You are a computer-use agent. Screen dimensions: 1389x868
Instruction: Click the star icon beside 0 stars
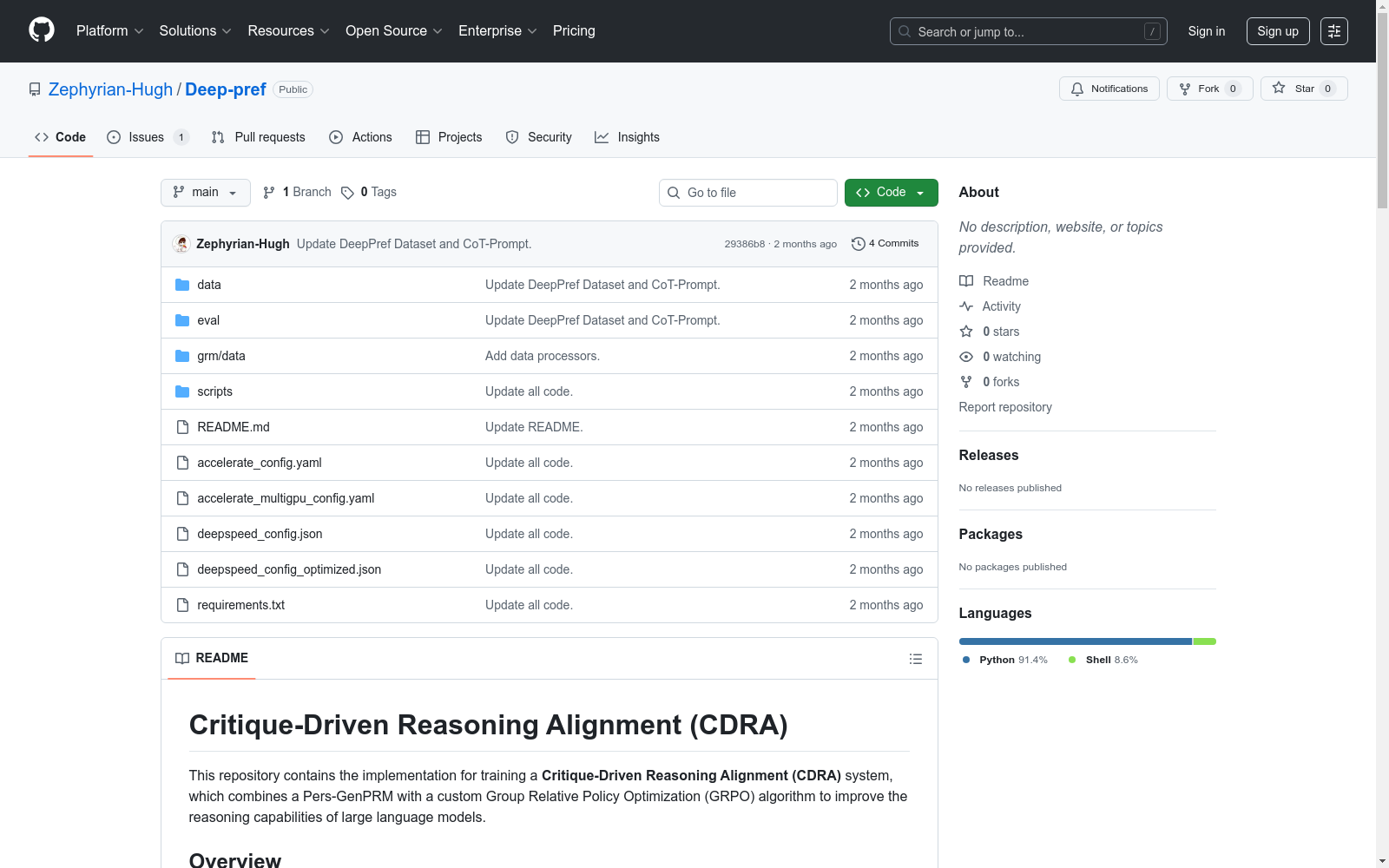tap(966, 332)
